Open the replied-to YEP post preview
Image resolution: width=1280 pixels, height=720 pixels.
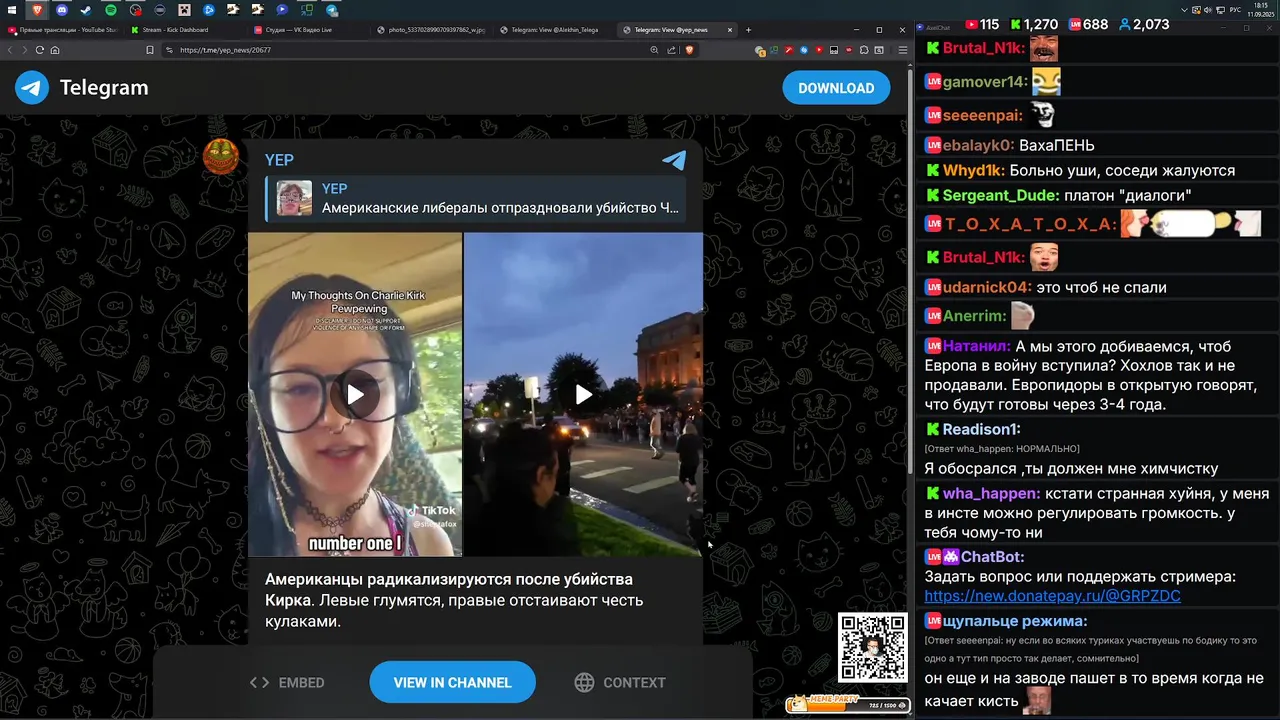click(x=476, y=198)
